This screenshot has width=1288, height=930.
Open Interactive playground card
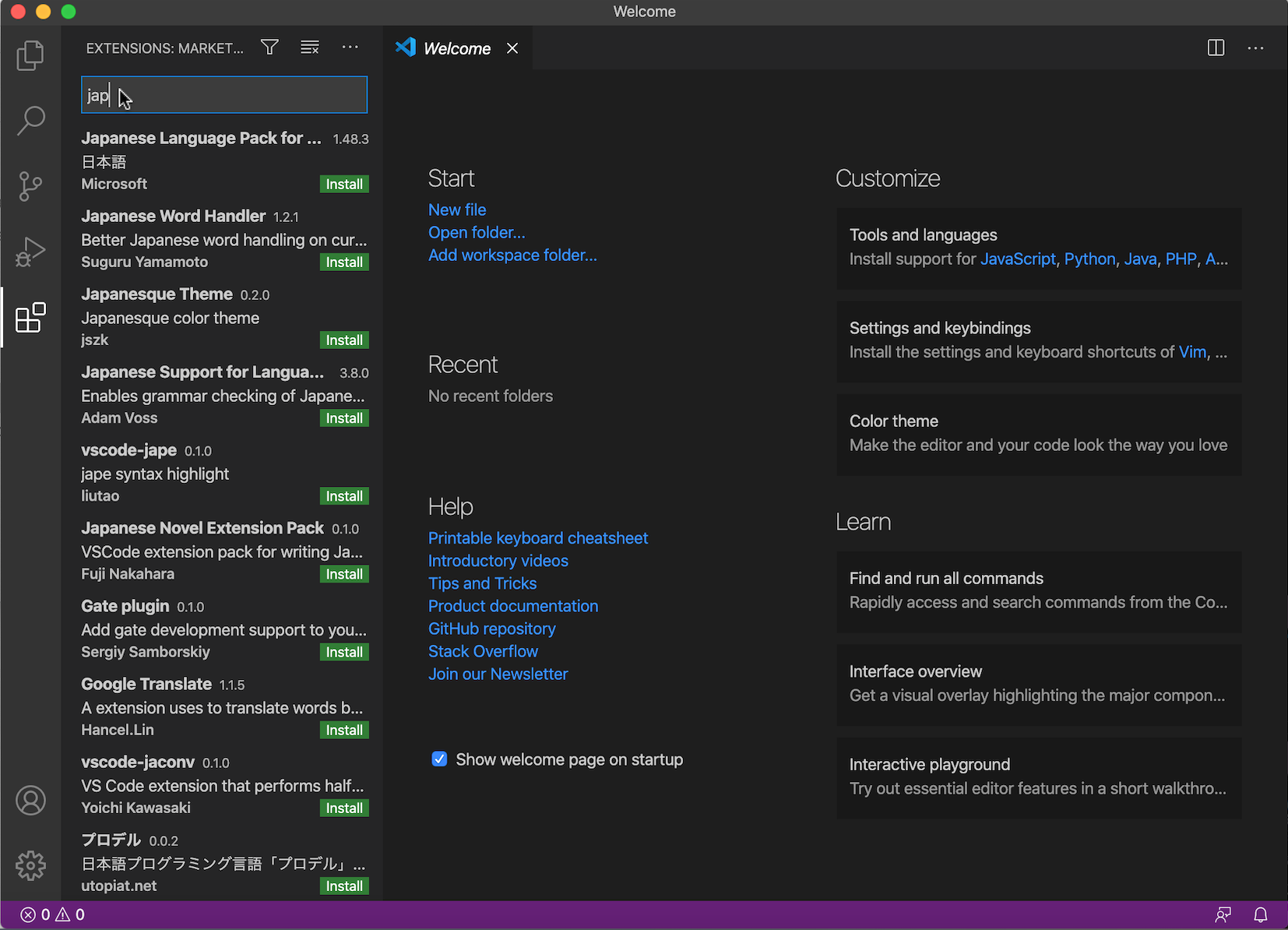click(x=1039, y=777)
